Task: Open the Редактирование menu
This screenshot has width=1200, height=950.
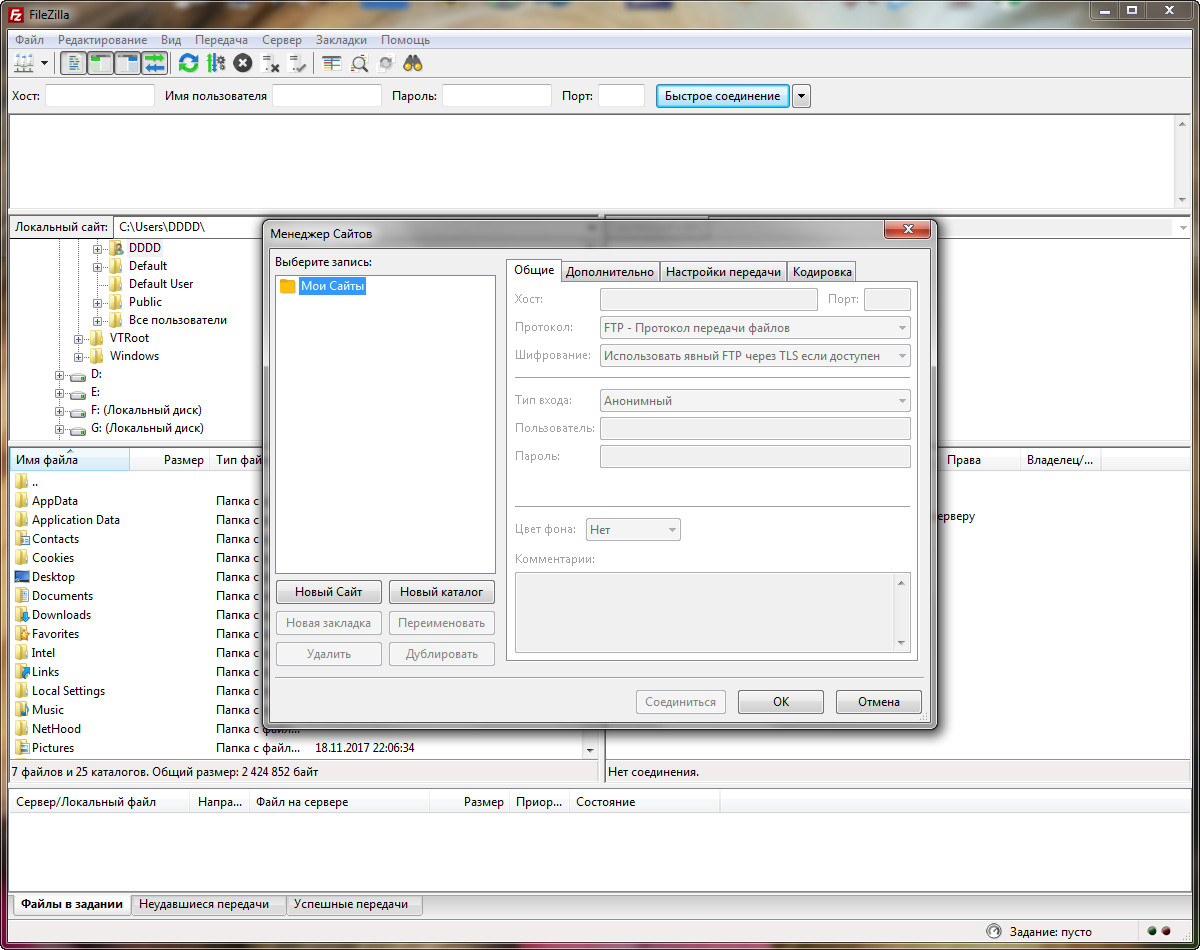Action: tap(102, 40)
